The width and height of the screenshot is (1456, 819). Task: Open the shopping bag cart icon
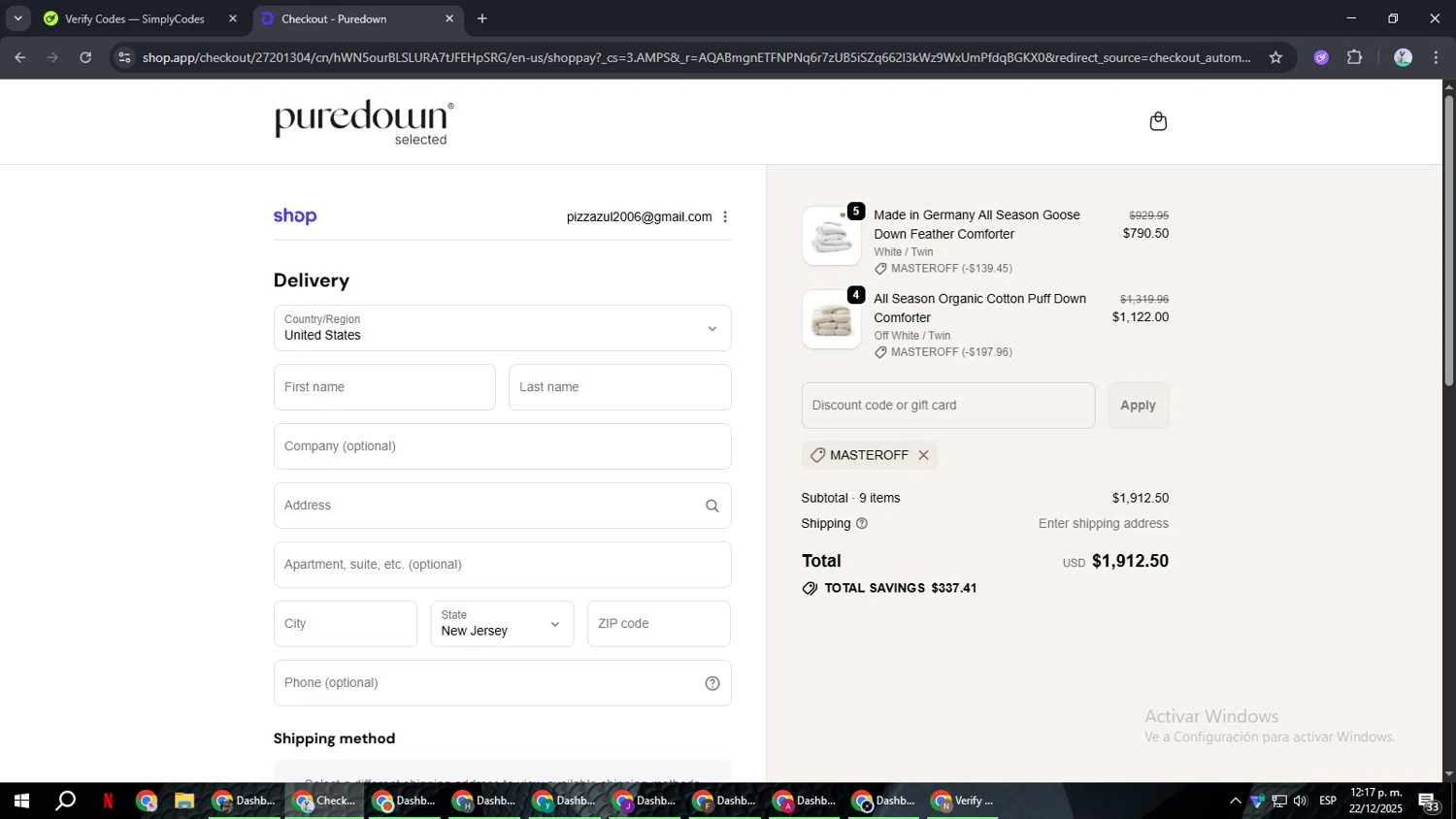point(1158,121)
